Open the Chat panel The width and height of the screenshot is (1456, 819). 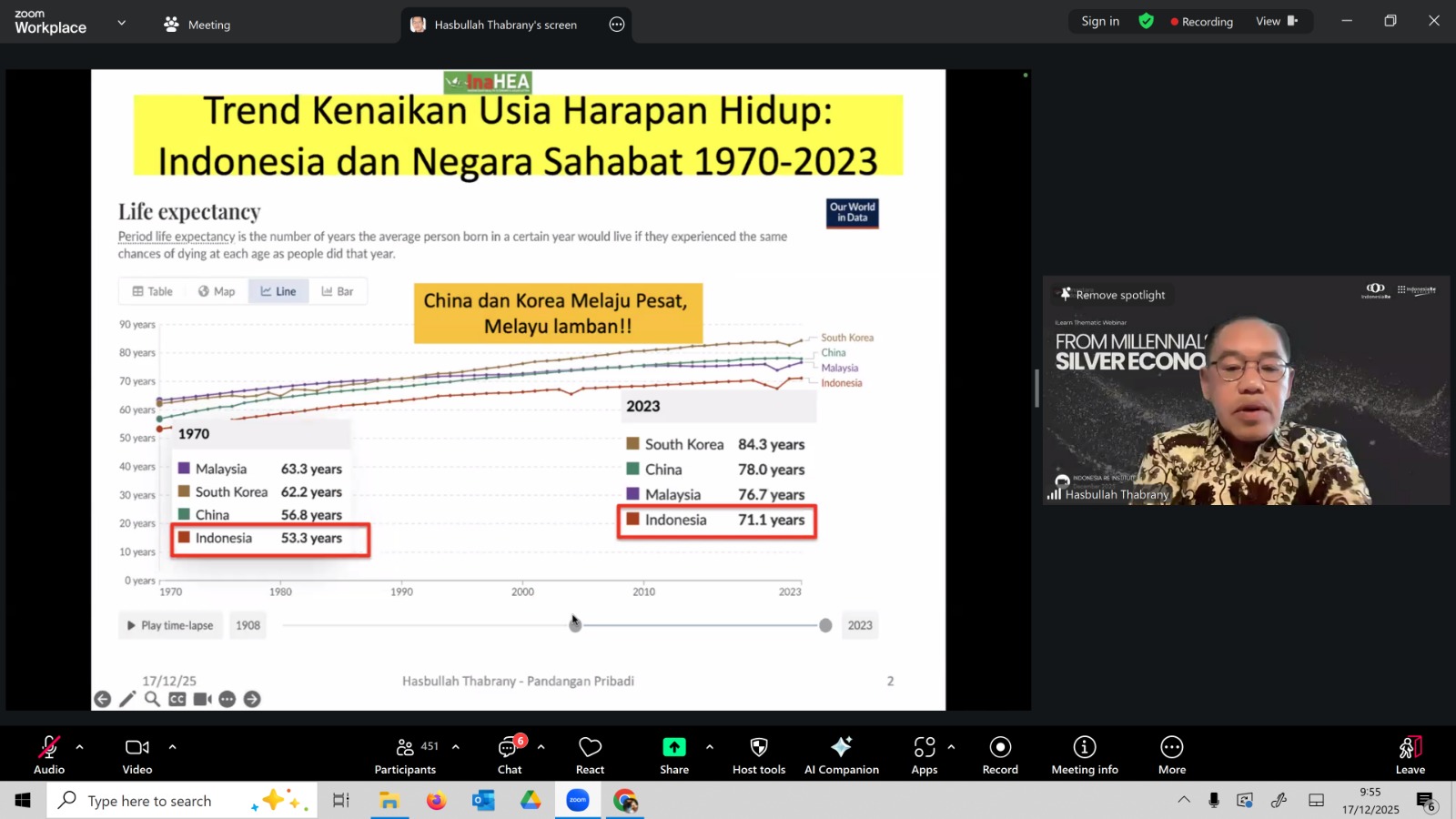(509, 754)
